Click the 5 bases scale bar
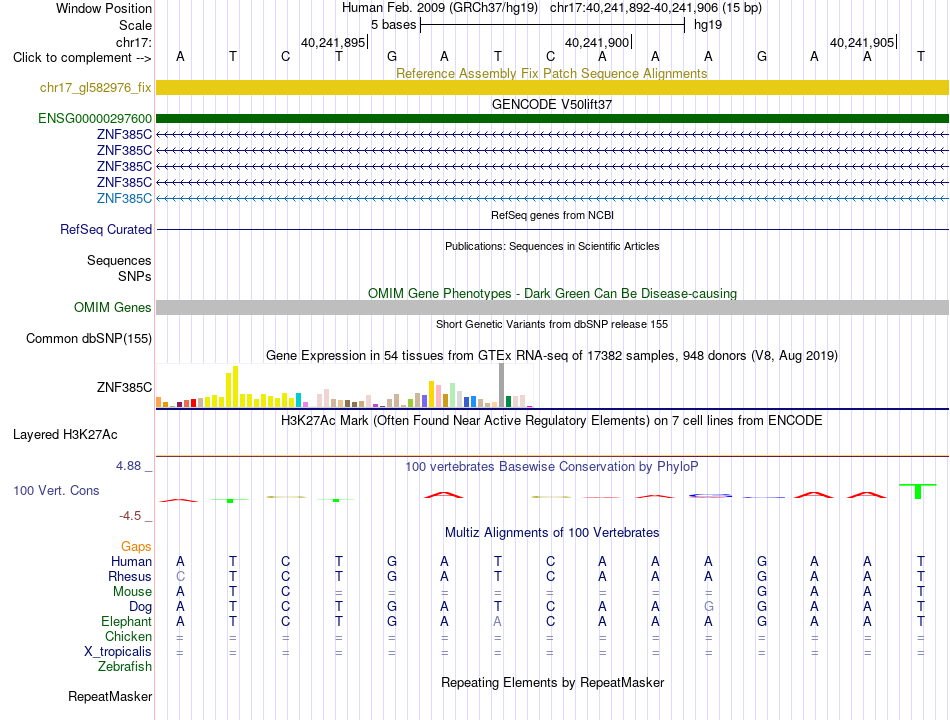950x720 pixels. 552,25
